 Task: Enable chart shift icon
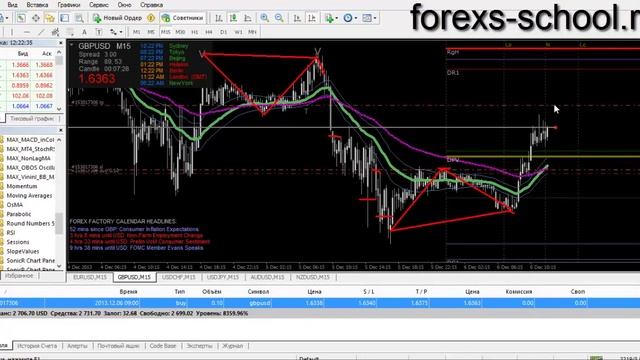311,18
